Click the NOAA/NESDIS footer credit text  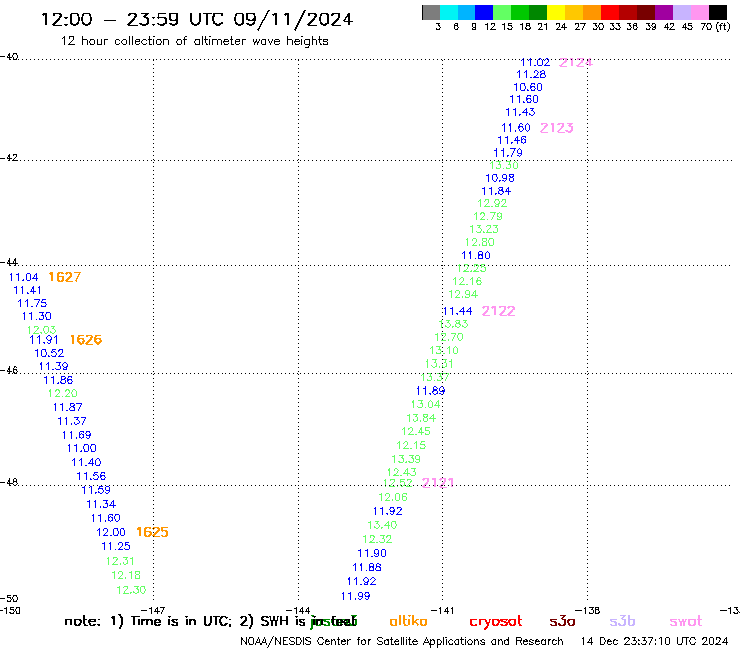[402, 642]
